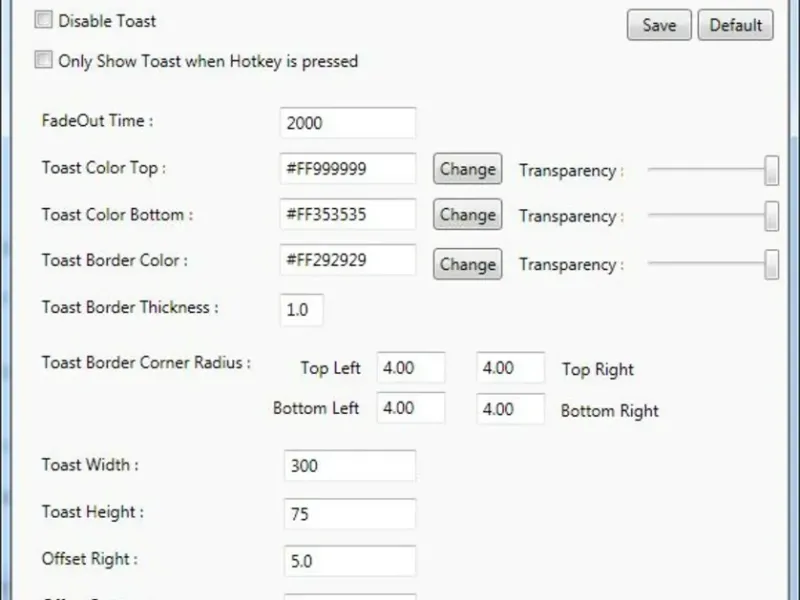Image resolution: width=800 pixels, height=600 pixels.
Task: Click Change for Toast Border Color
Action: coord(467,264)
